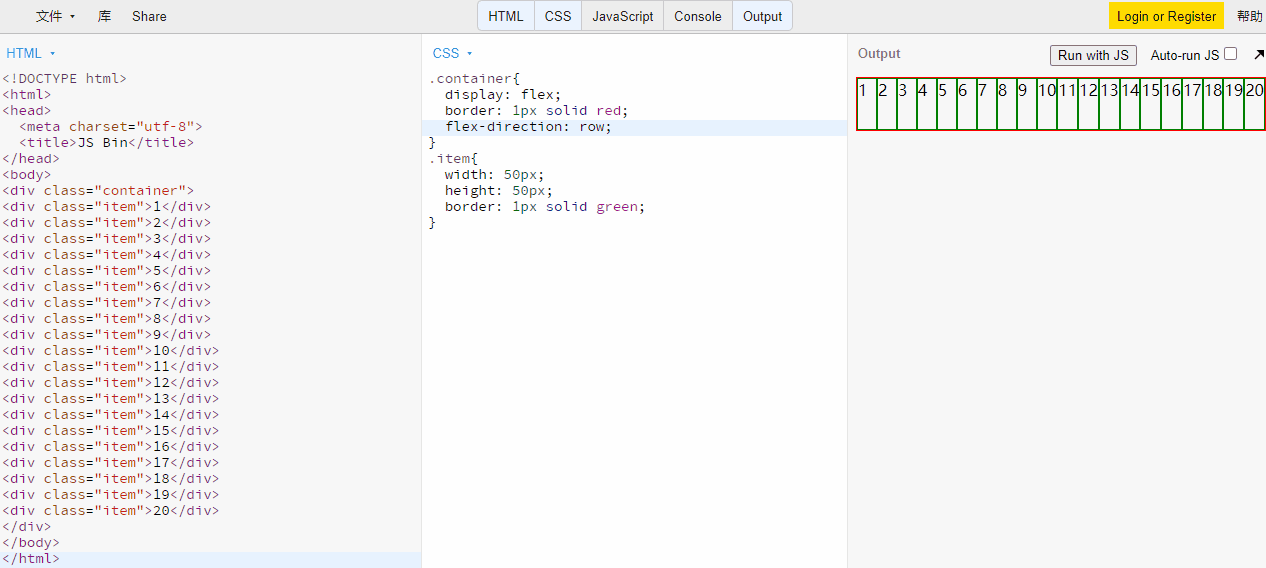Expand the CSS panel preprocessor dropdown
This screenshot has height=568, width=1266.
coord(453,53)
